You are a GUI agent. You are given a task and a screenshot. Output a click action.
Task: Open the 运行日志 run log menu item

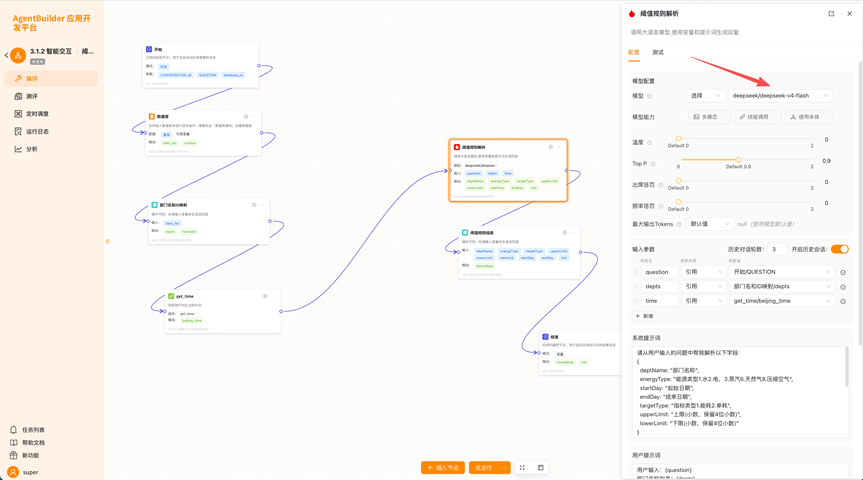[51, 131]
